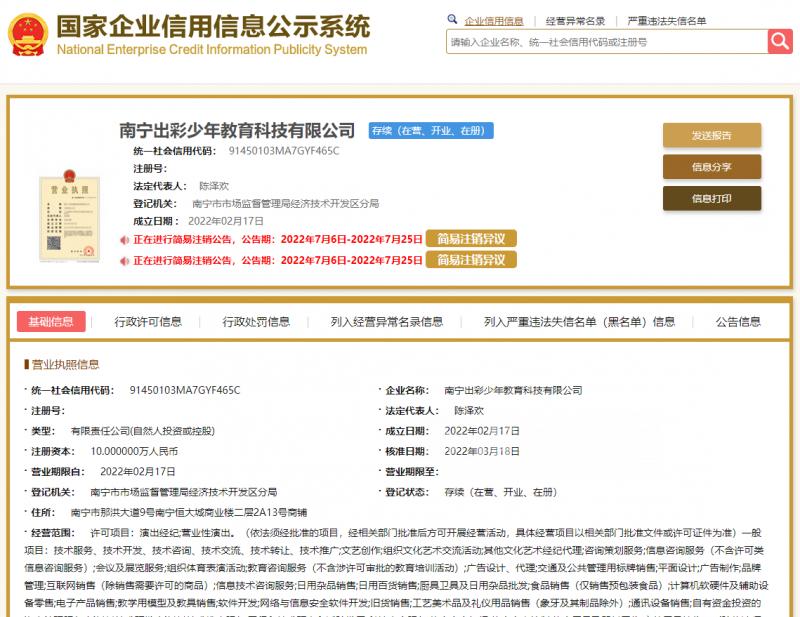Click the 国家企业信用信息公示系统 title
The width and height of the screenshot is (800, 617).
[213, 27]
